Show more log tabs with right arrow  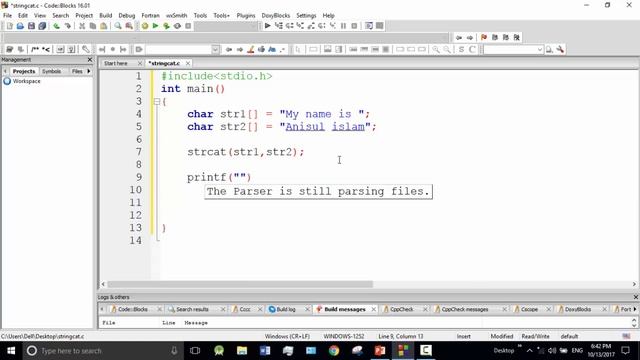pos(635,309)
